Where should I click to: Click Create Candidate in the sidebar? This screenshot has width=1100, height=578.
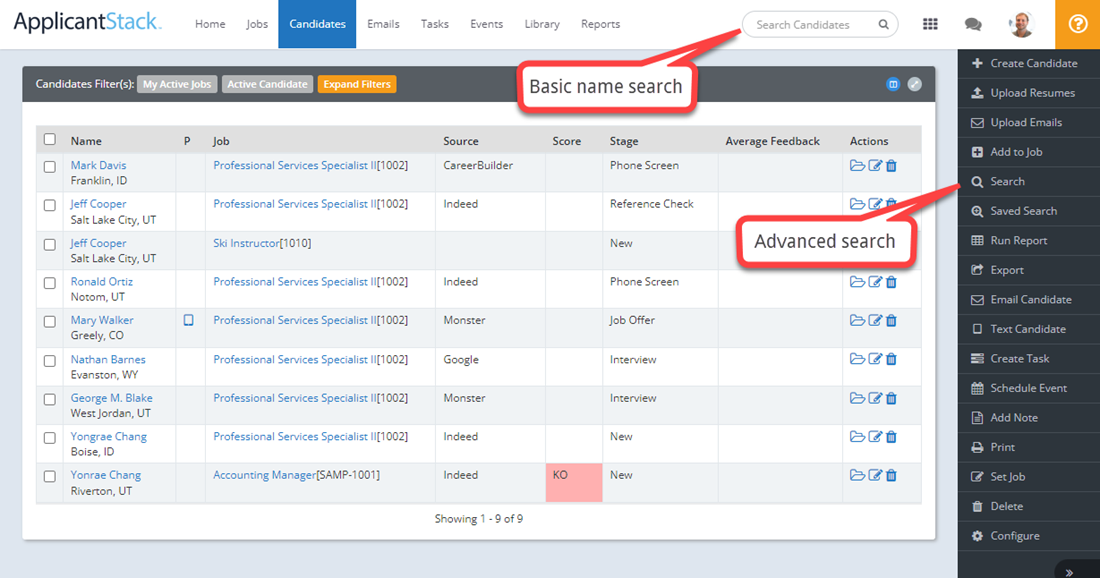click(1033, 63)
